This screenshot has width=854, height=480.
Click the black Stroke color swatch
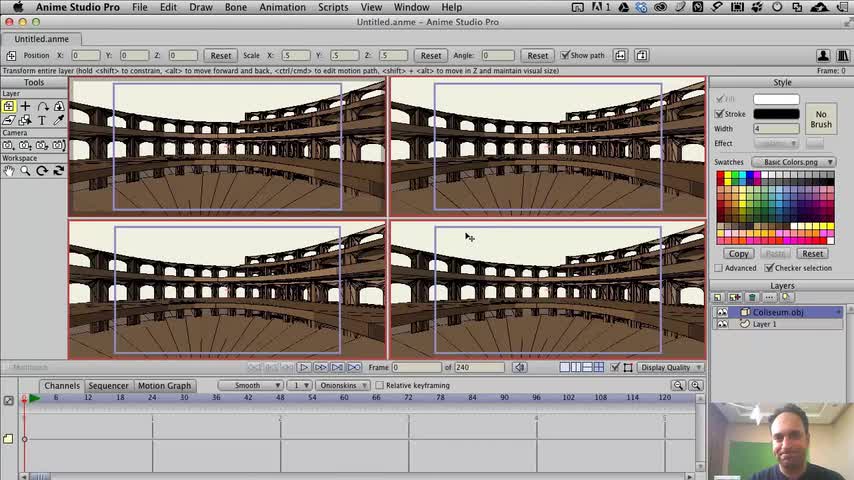[776, 114]
